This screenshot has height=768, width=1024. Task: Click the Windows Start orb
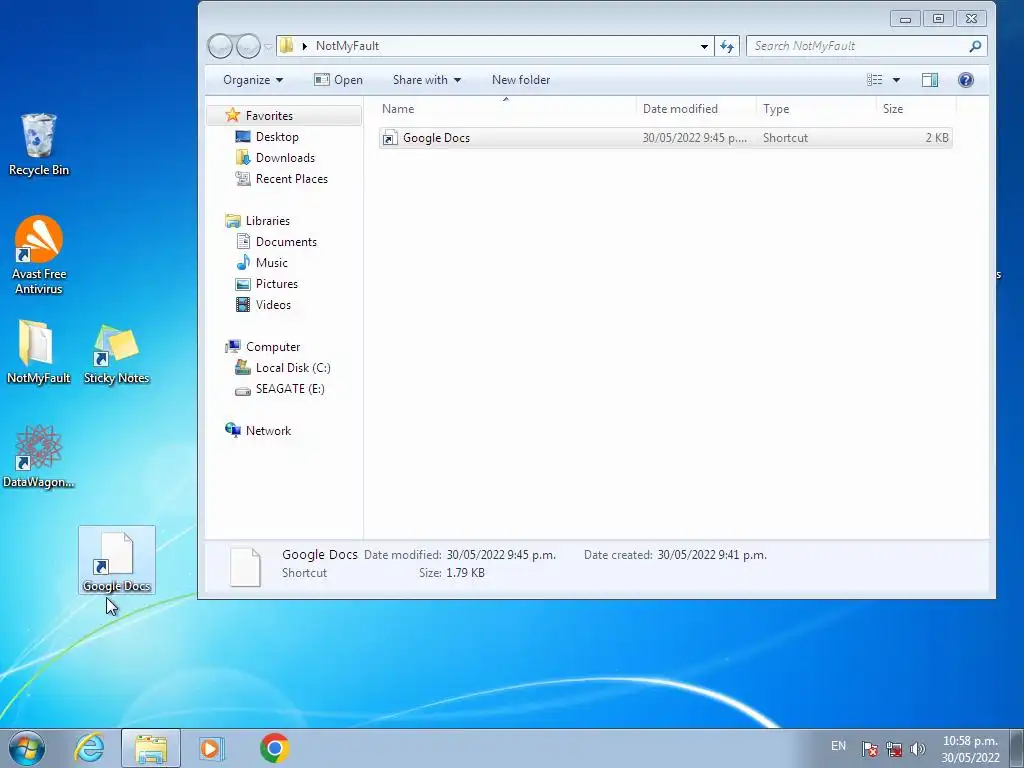pos(26,748)
